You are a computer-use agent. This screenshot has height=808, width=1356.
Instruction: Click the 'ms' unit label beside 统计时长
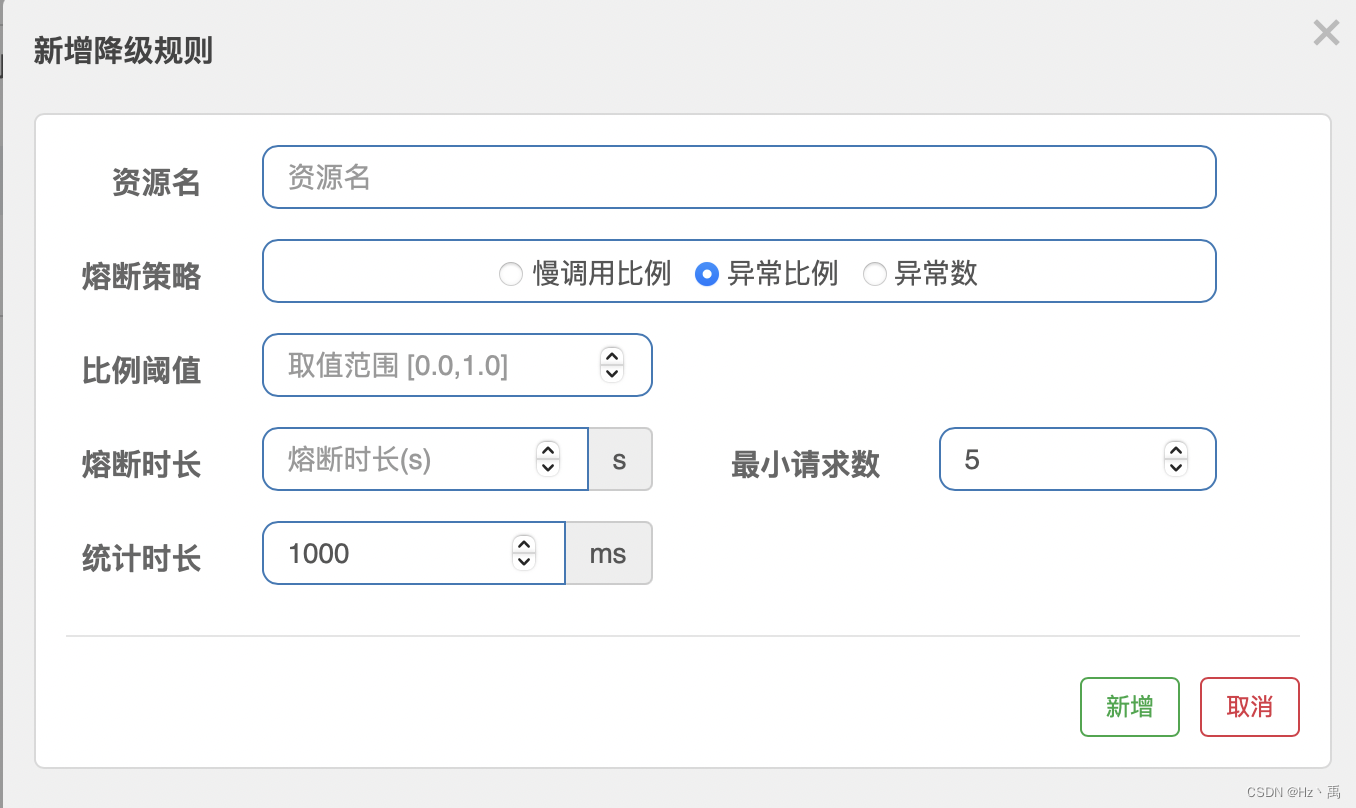coord(608,553)
